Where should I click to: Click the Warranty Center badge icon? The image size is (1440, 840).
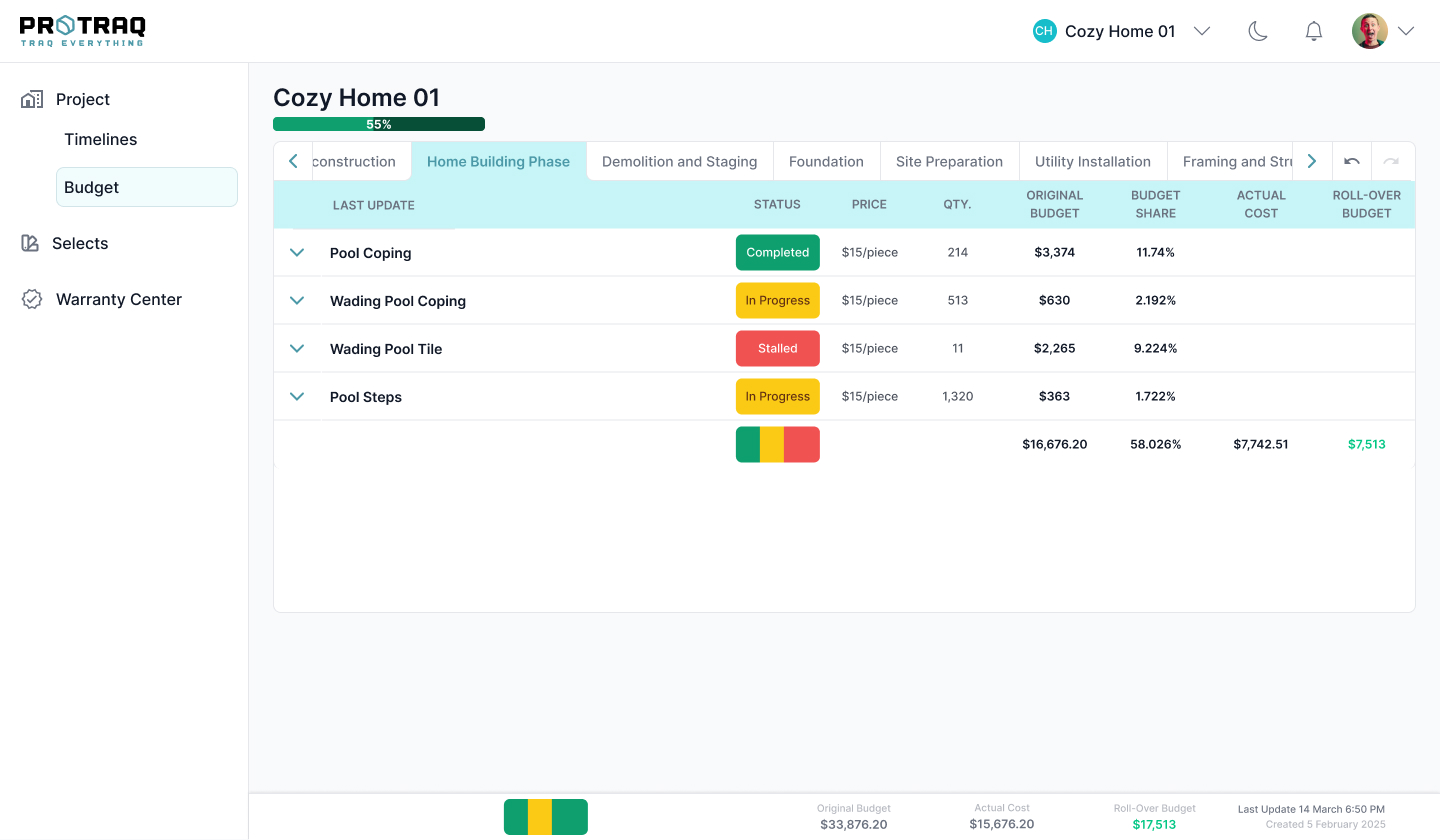tap(32, 299)
